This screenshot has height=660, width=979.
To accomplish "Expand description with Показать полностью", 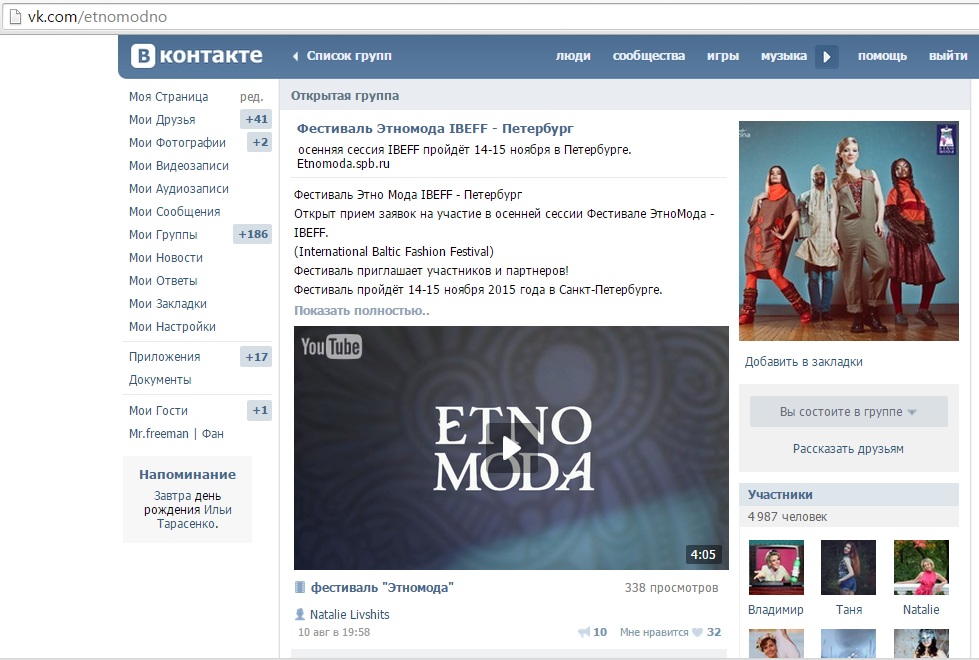I will [362, 310].
